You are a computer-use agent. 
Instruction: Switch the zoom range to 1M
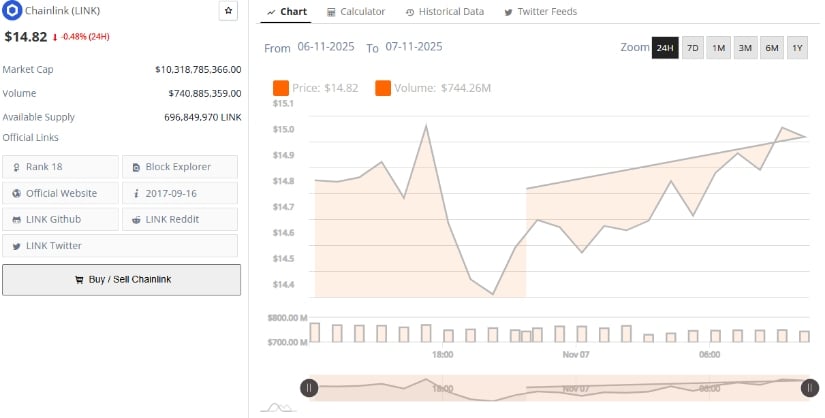click(719, 48)
